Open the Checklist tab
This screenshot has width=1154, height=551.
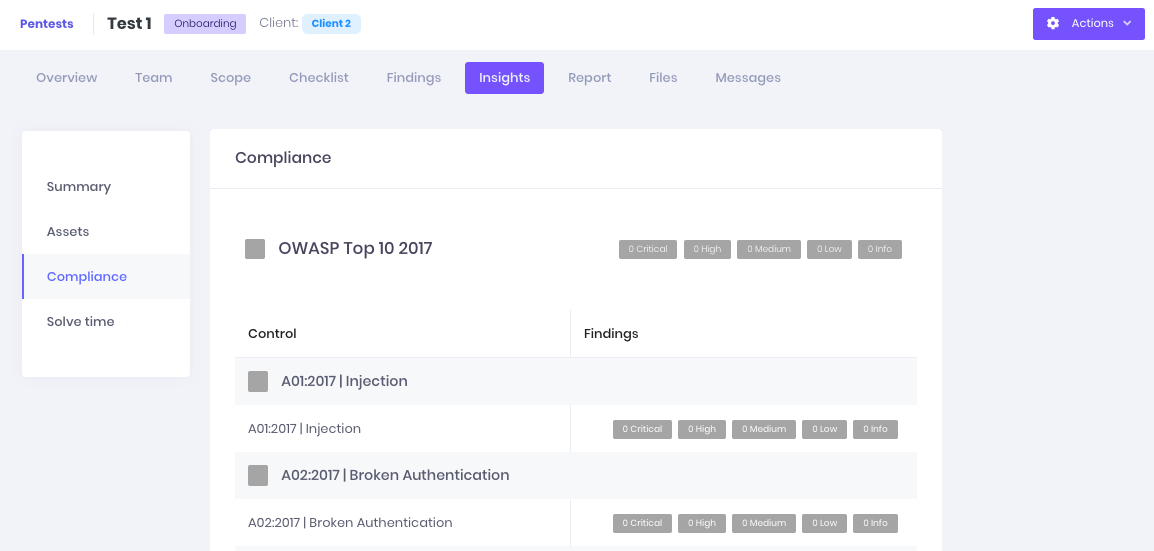tap(319, 78)
